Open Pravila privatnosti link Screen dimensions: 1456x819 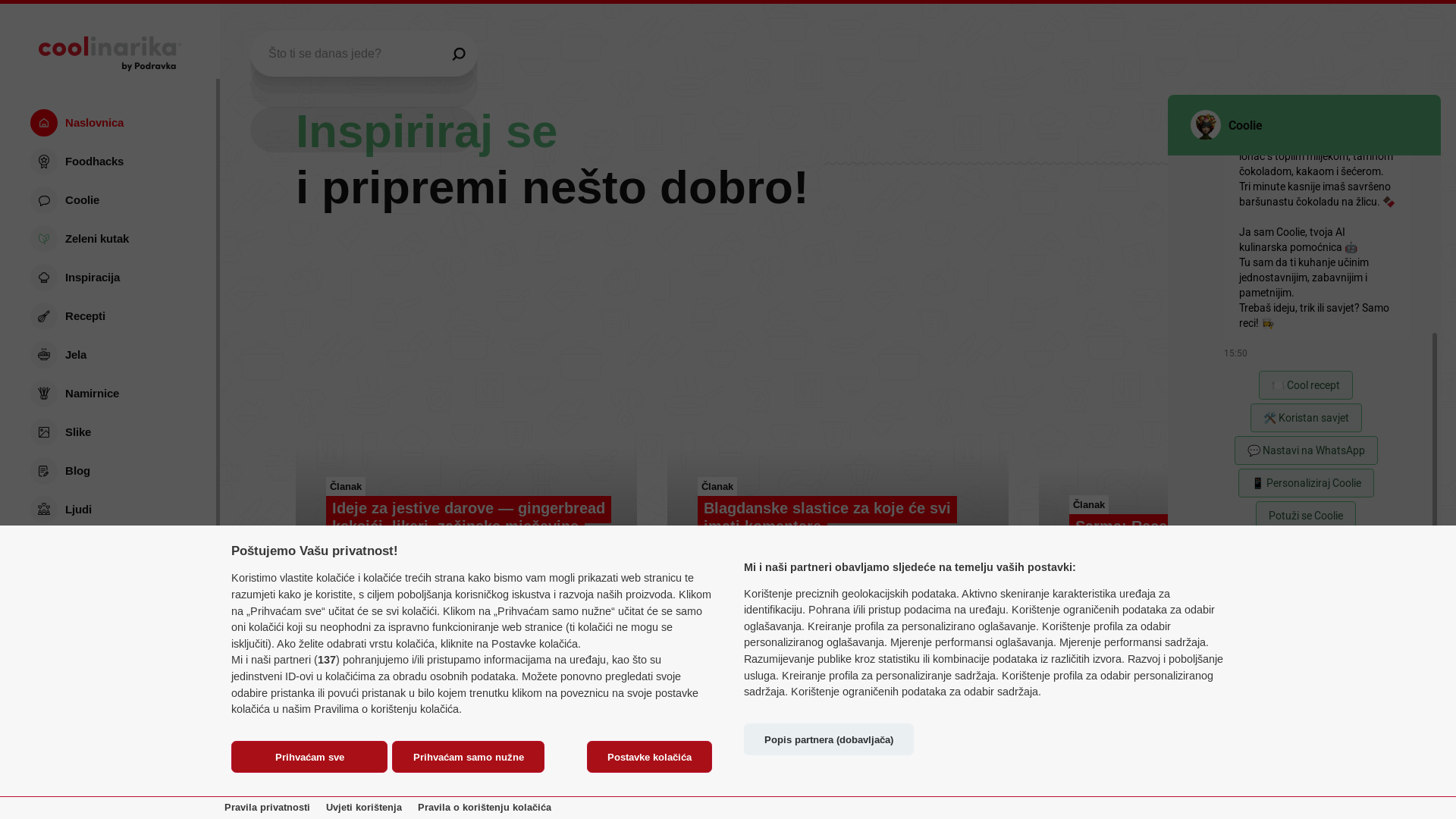pos(267,808)
